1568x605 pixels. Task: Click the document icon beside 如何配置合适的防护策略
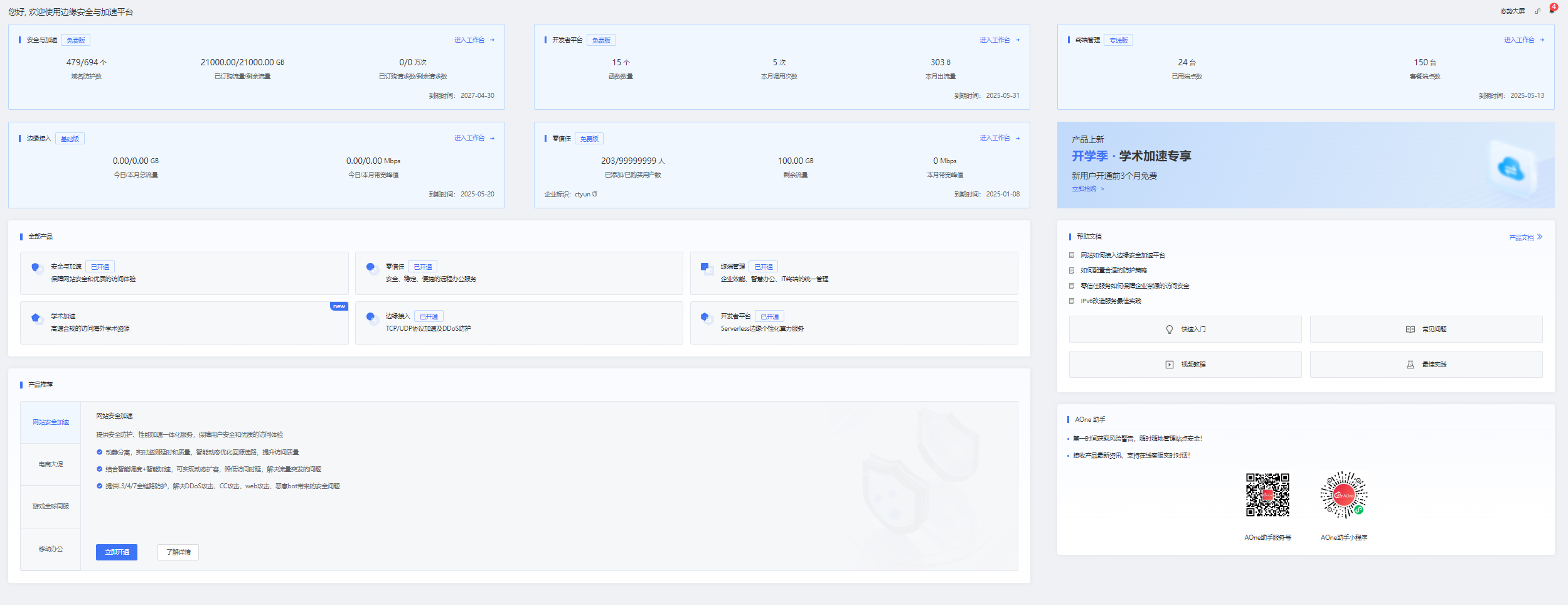click(x=1072, y=270)
